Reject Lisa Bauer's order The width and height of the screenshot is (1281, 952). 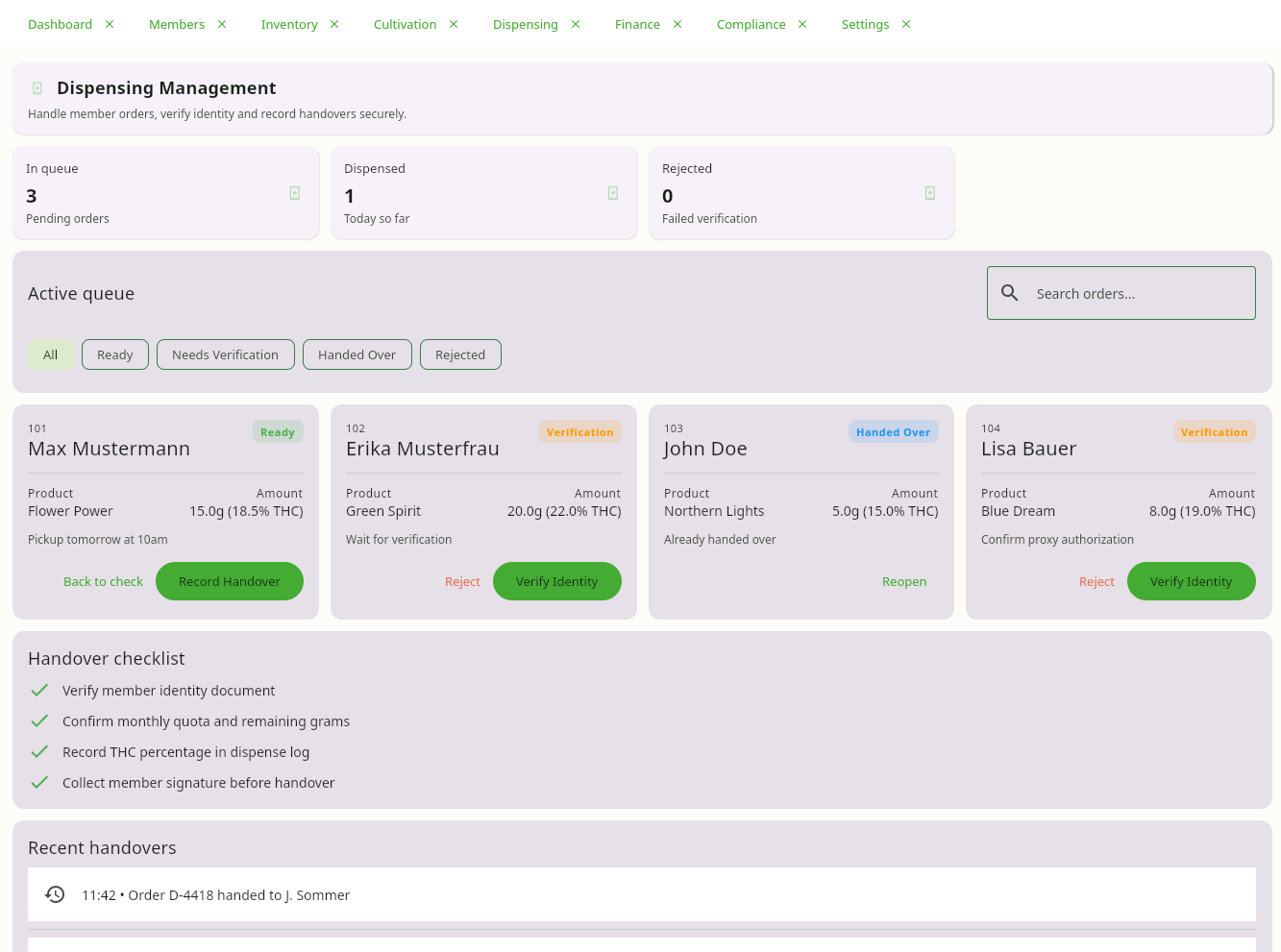[1096, 581]
